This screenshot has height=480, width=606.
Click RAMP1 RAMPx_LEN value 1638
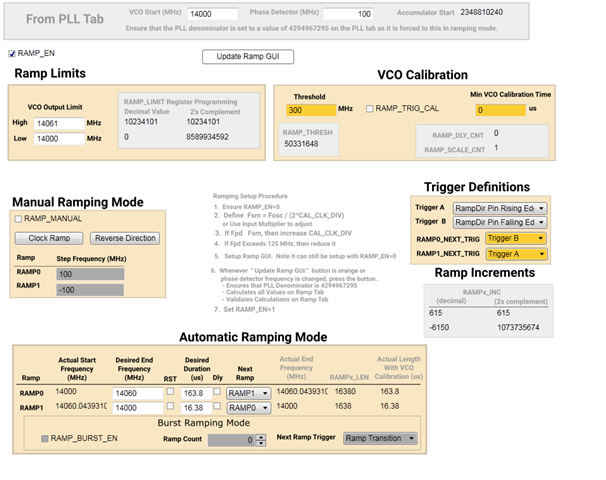pyautogui.click(x=343, y=406)
